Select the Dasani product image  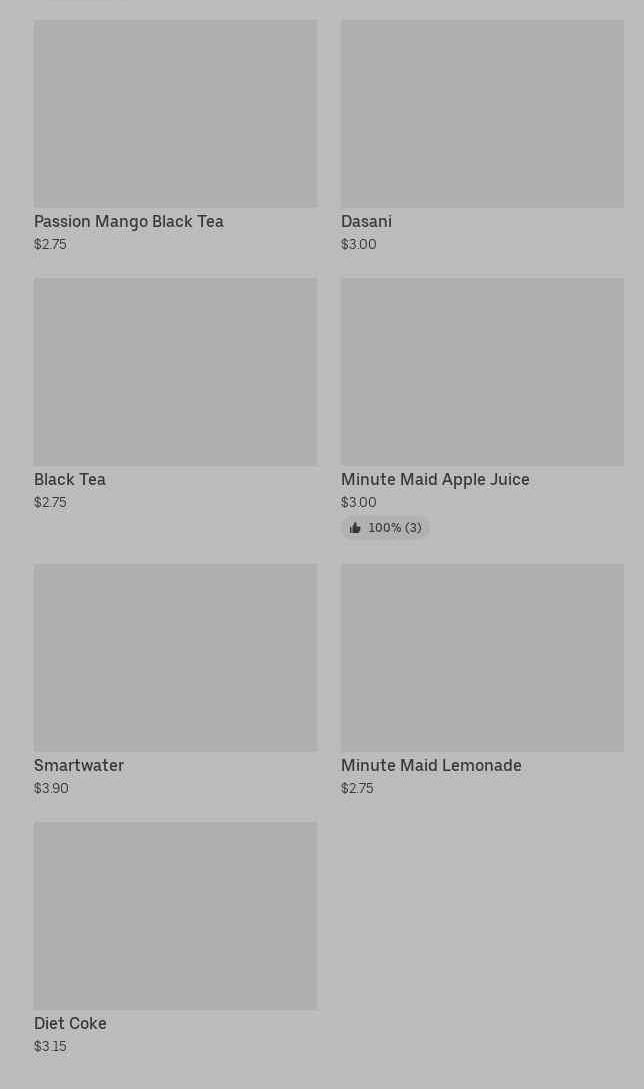[482, 114]
